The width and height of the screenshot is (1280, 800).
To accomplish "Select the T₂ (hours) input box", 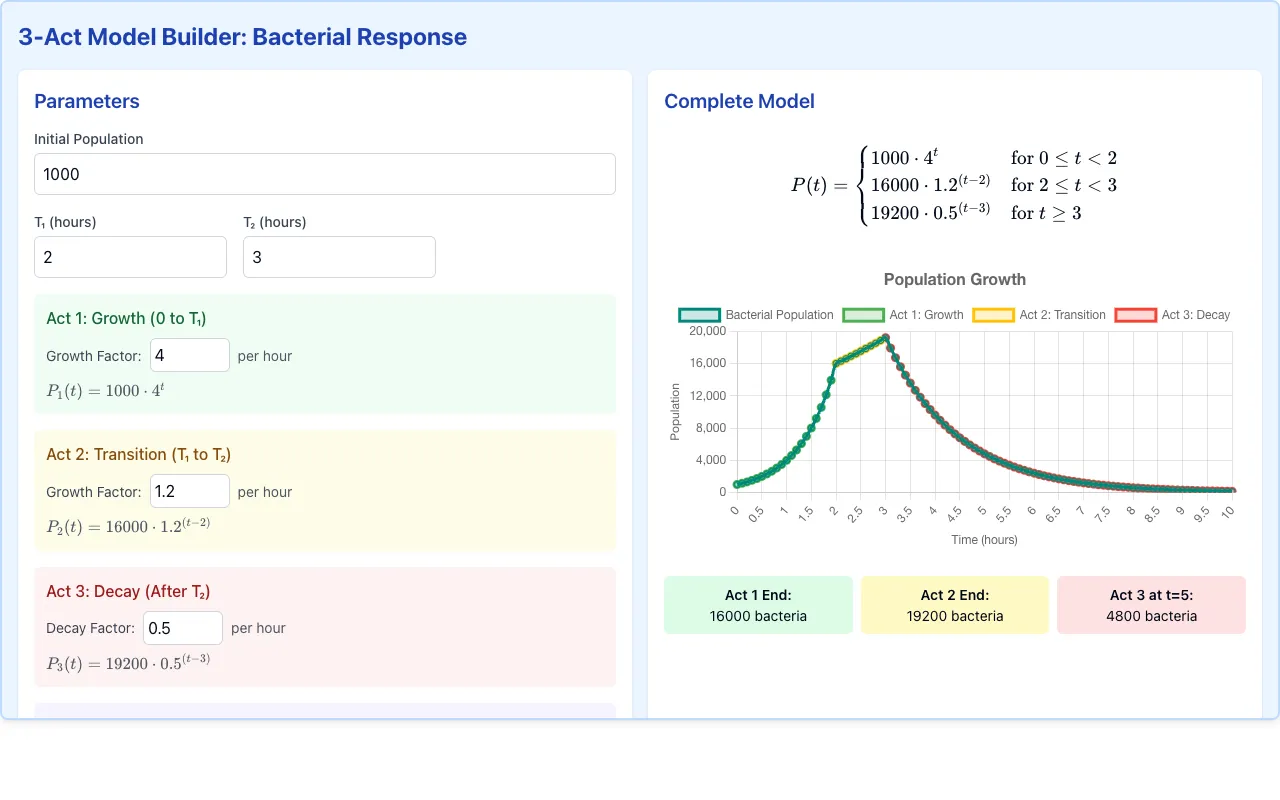I will [x=339, y=257].
